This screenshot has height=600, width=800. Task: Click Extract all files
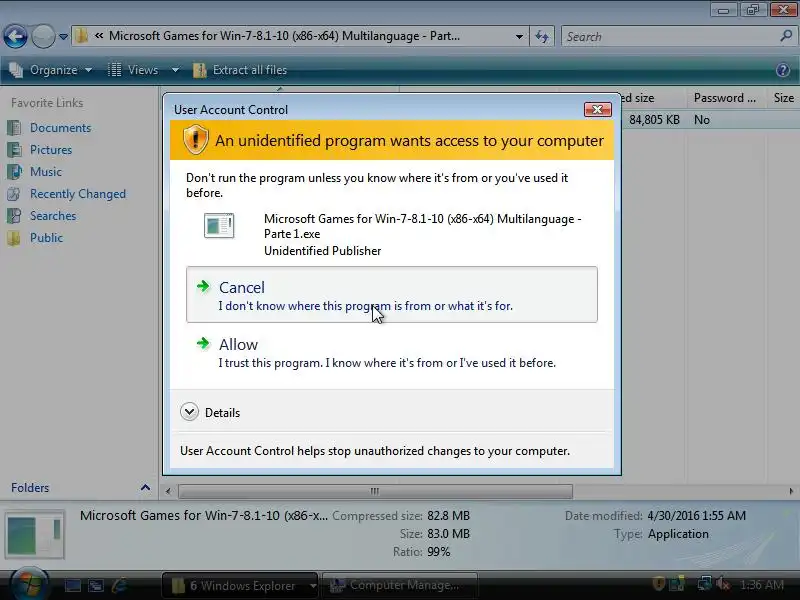click(240, 70)
